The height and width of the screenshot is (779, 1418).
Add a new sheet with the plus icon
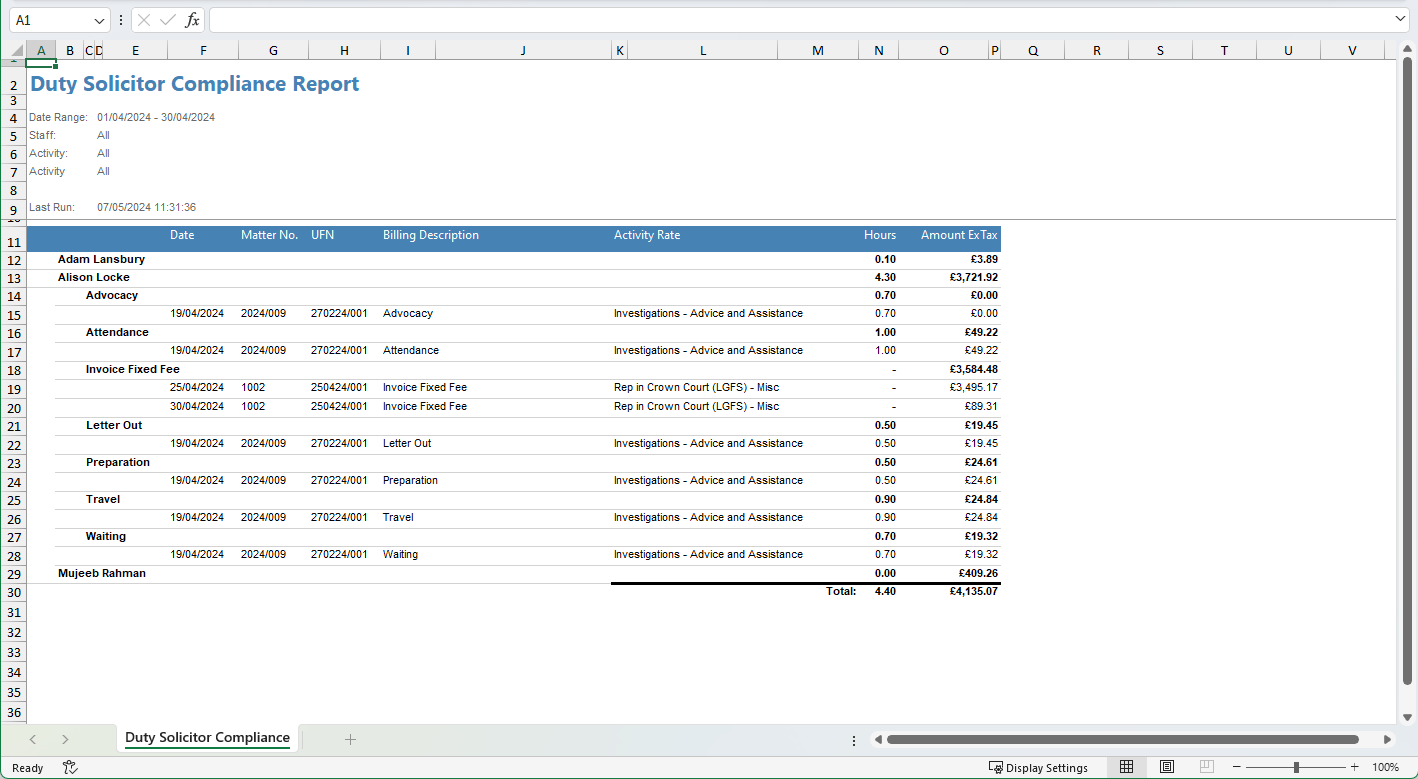(350, 739)
